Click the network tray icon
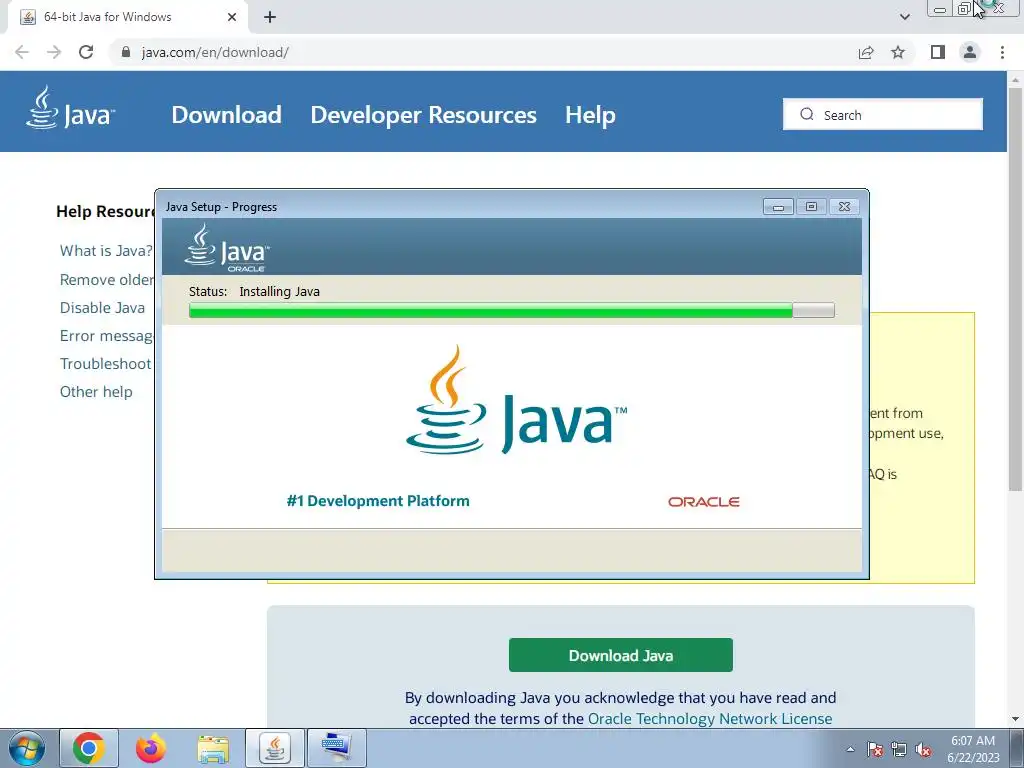 [899, 749]
